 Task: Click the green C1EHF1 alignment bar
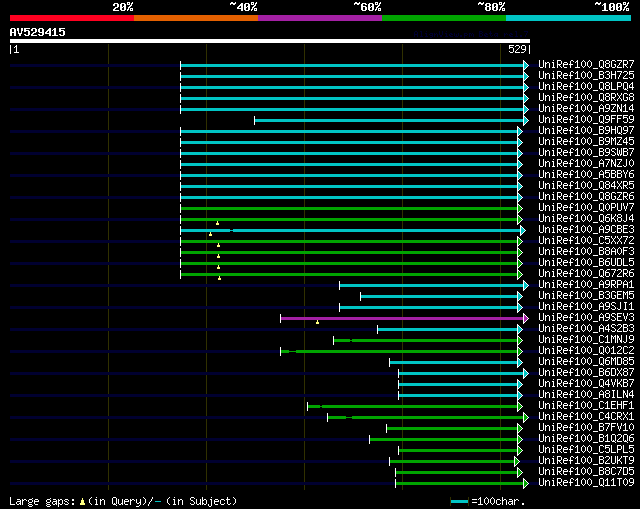(x=413, y=407)
